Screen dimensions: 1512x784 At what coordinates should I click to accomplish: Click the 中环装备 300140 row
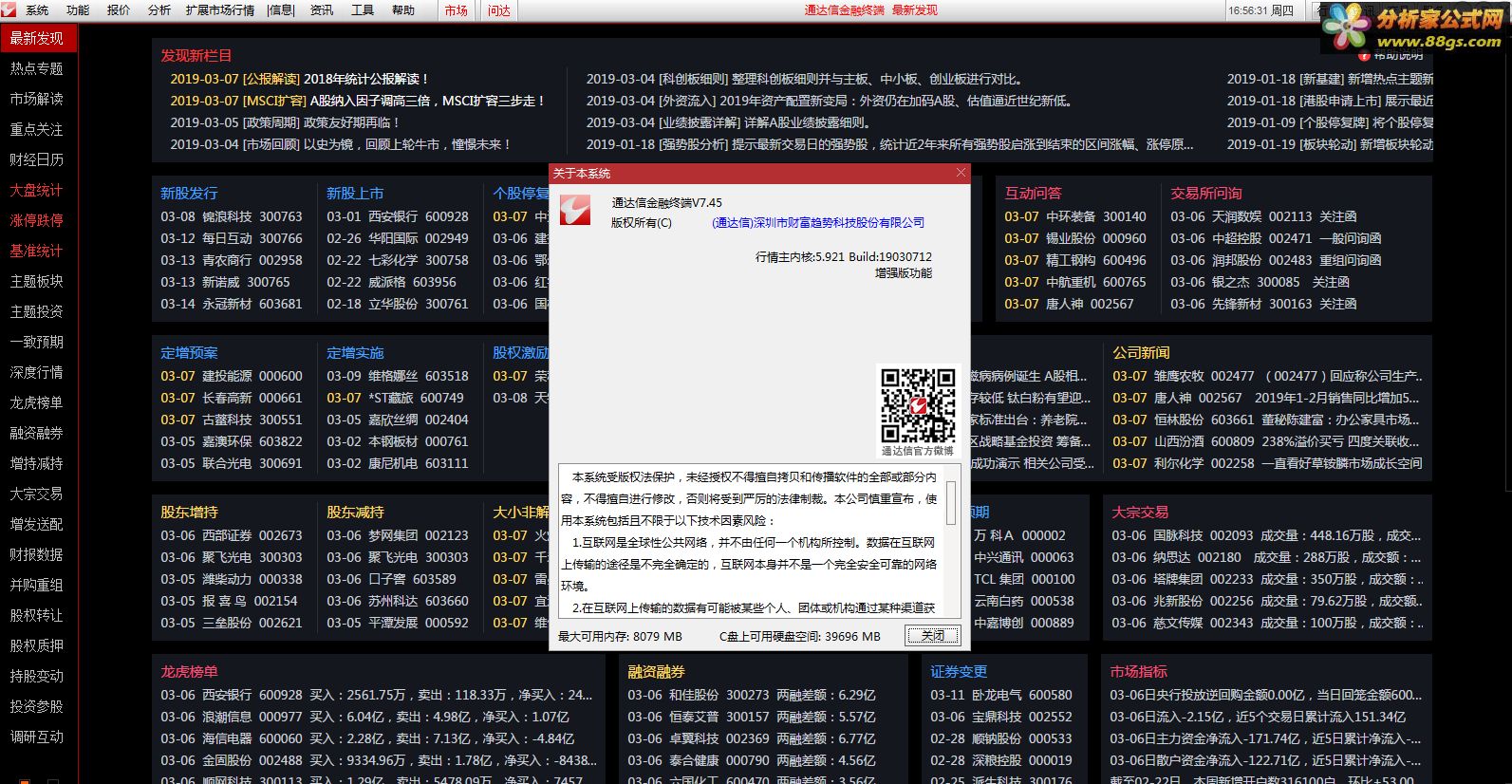1075,216
